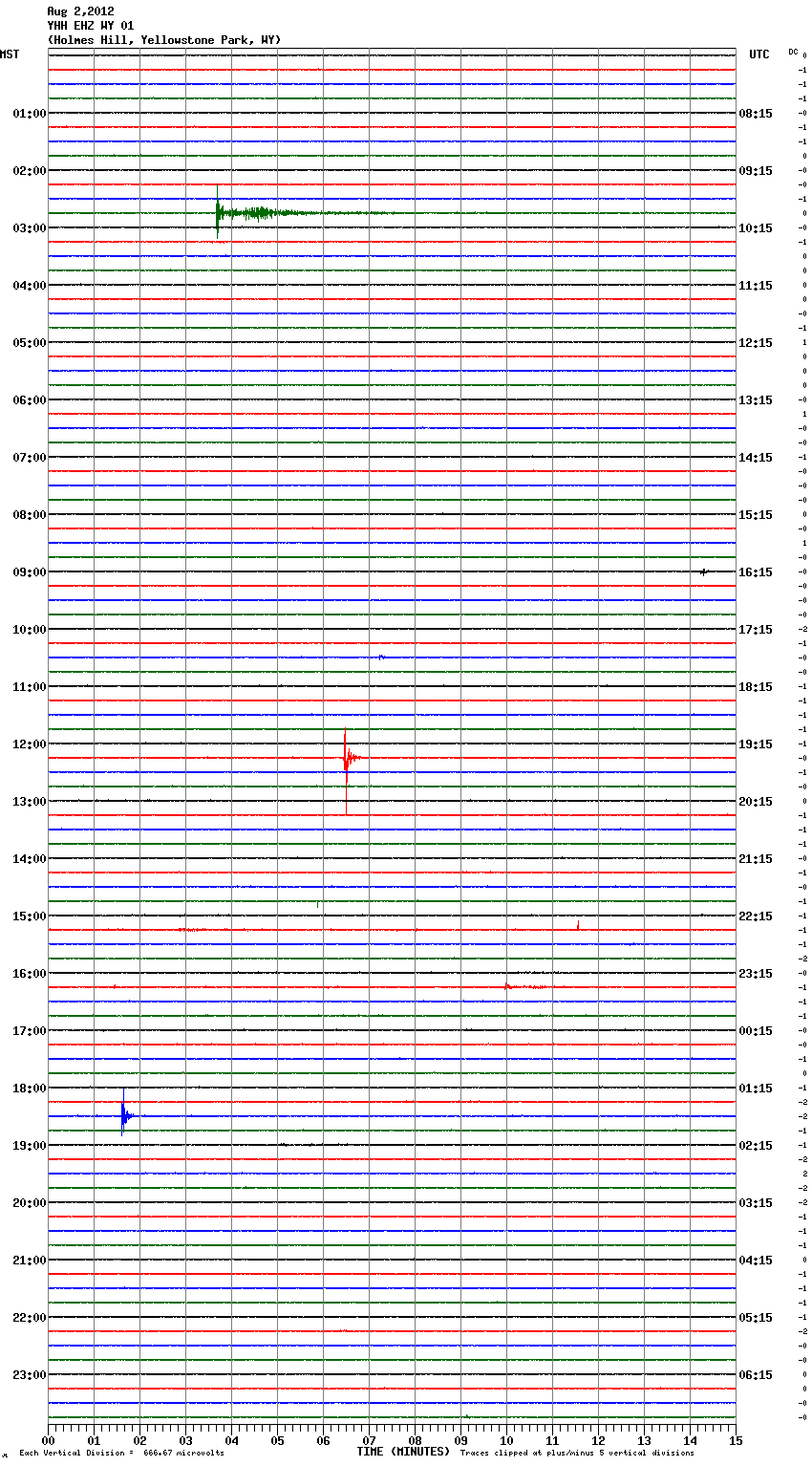The image size is (812, 1466).
Task: Click the '22:00' MST hour label
Action: coord(29,1318)
